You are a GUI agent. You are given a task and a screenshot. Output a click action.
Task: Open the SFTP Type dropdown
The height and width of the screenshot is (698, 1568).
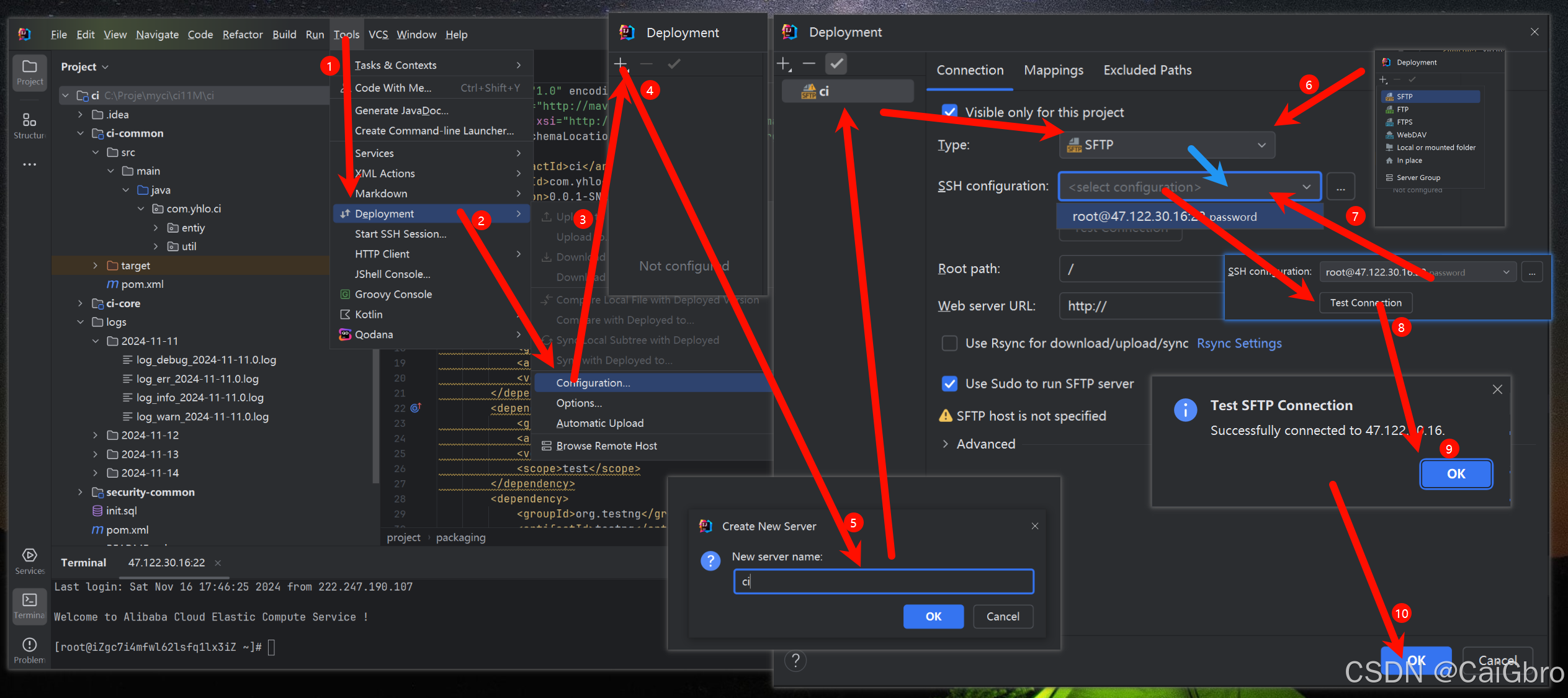(1167, 145)
